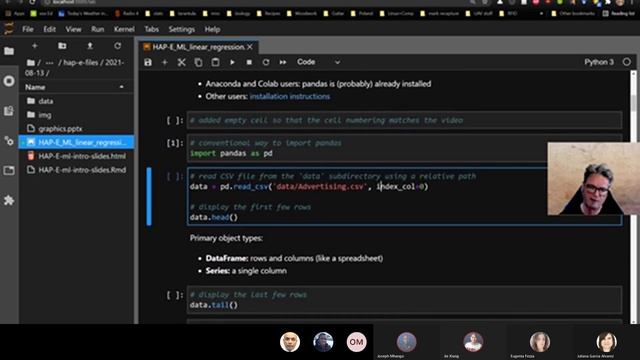Open the Tabs menu
Image resolution: width=640 pixels, height=360 pixels.
[x=151, y=29]
